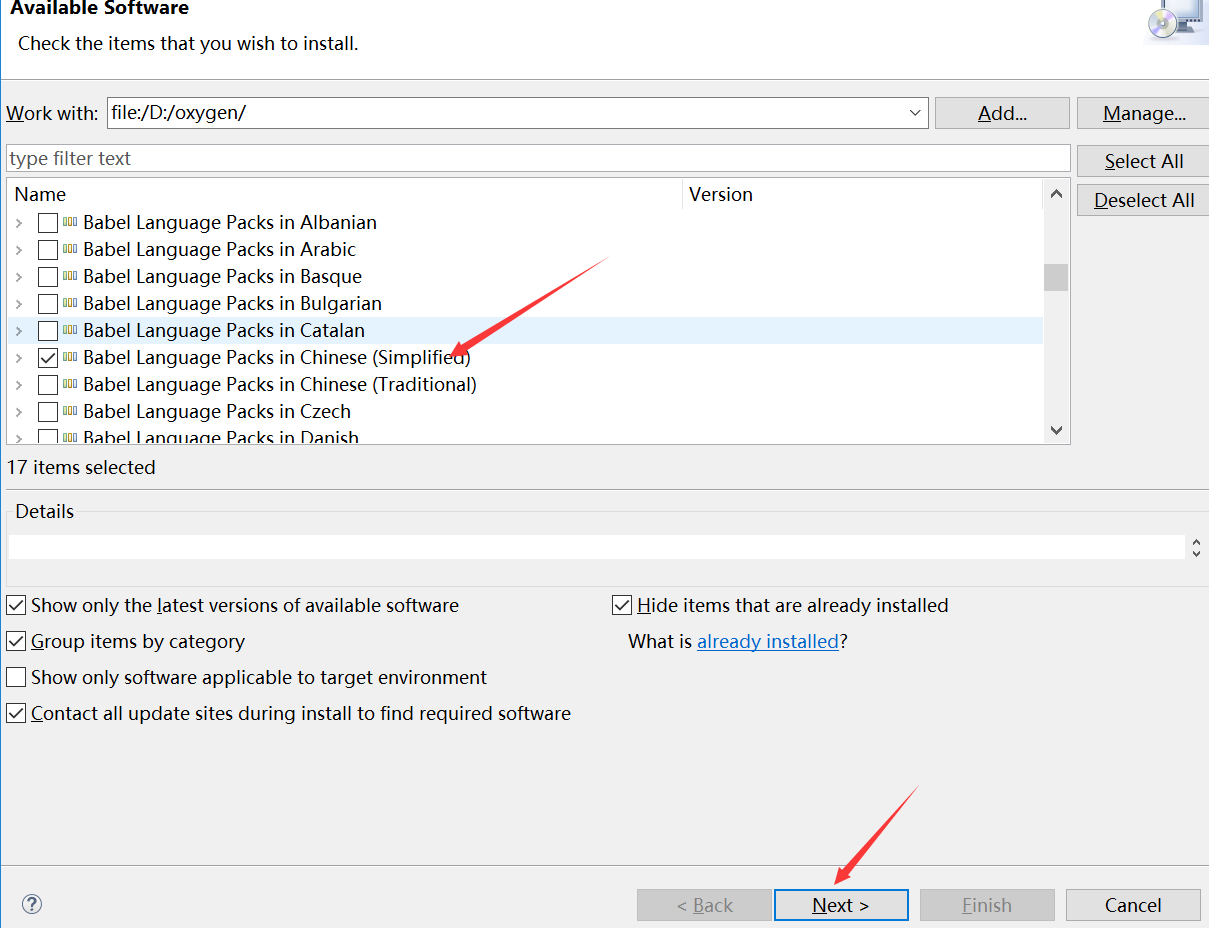The image size is (1209, 928).
Task: Click the Details pane stepper arrows
Action: (1196, 547)
